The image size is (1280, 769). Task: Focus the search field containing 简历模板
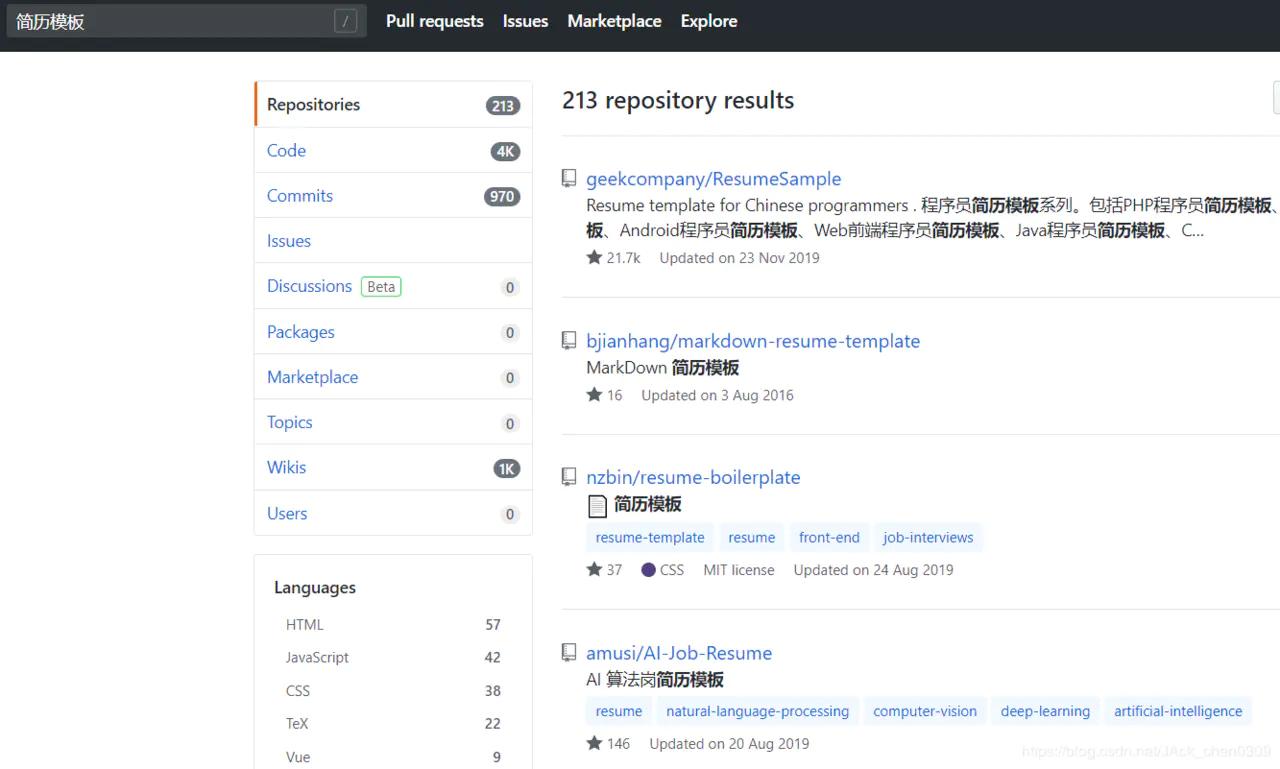[x=170, y=21]
